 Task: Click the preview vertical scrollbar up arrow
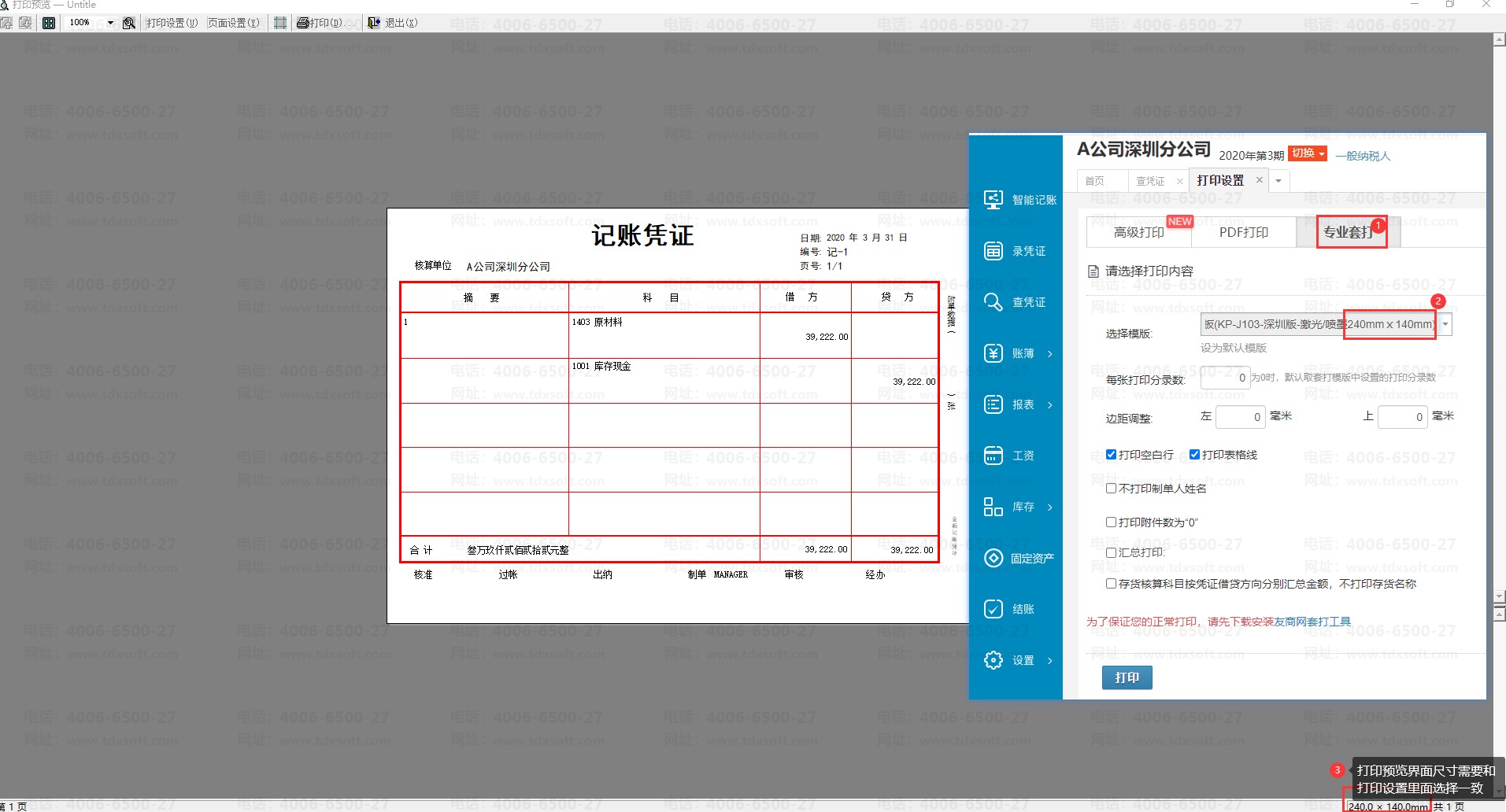(1499, 40)
